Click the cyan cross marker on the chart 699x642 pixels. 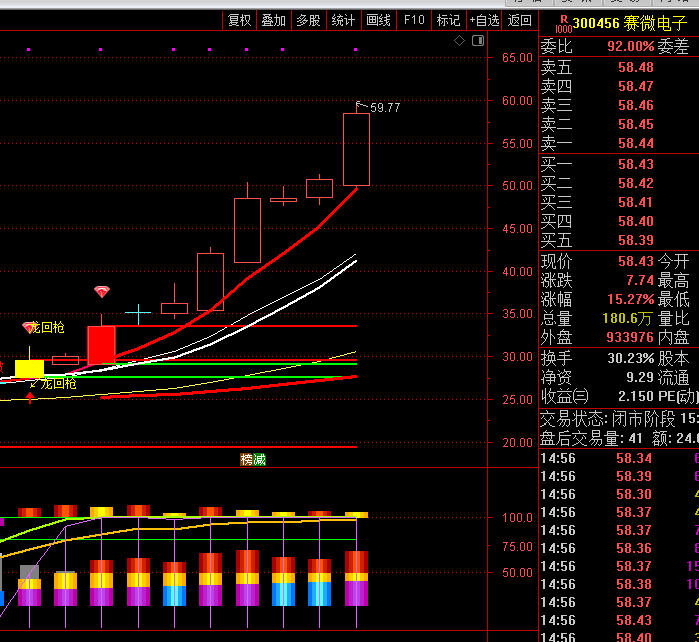(137, 314)
